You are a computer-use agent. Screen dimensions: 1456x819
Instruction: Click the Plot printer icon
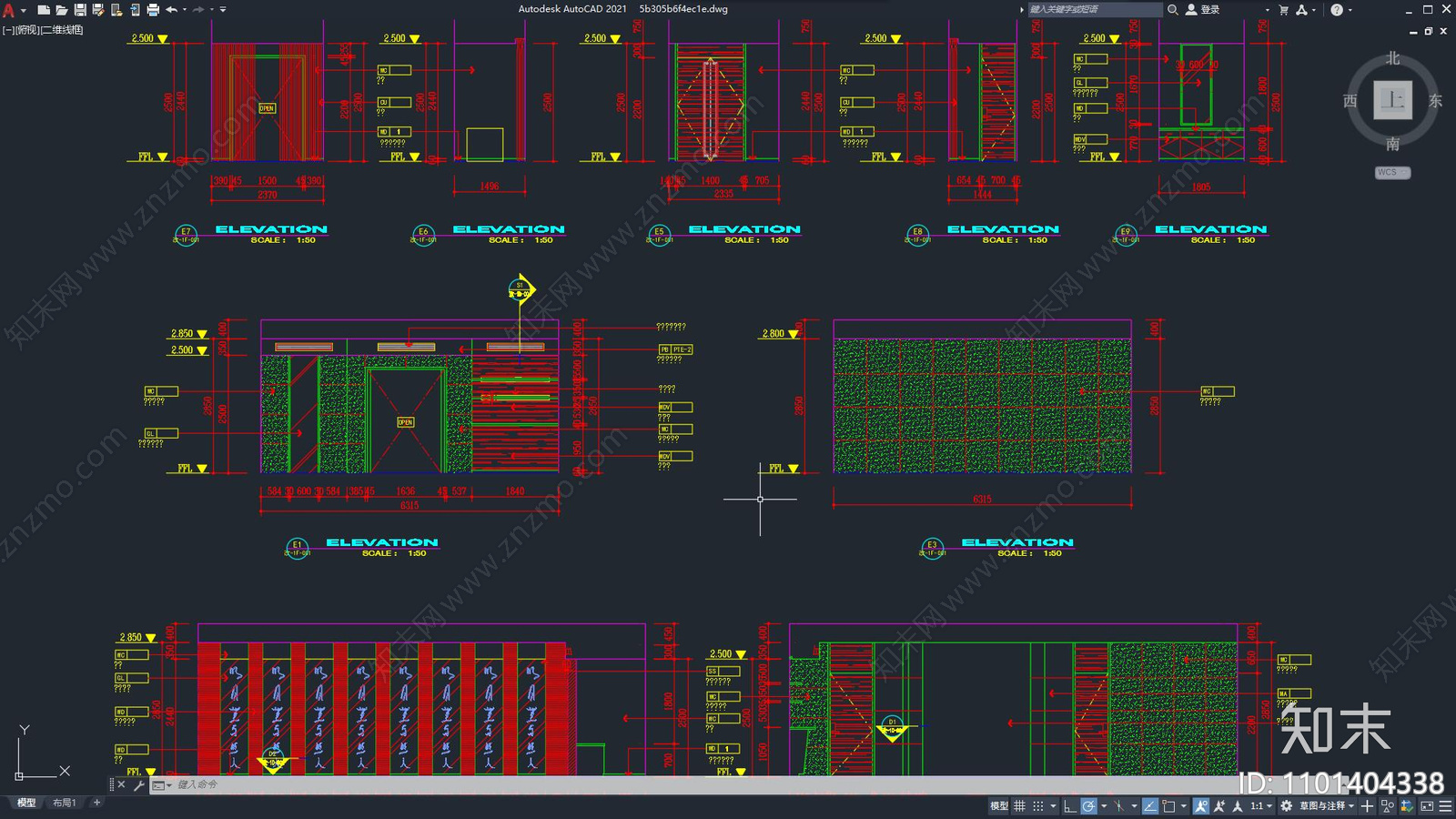click(153, 10)
